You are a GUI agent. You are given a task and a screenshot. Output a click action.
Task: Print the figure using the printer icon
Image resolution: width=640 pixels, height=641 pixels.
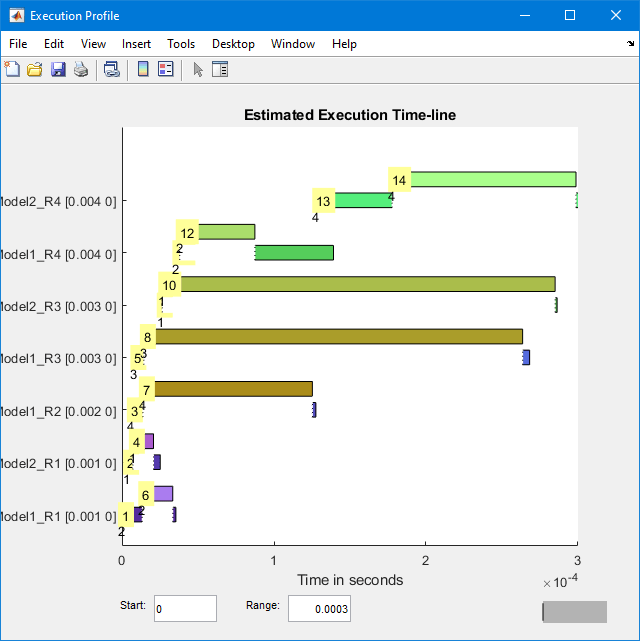(81, 69)
